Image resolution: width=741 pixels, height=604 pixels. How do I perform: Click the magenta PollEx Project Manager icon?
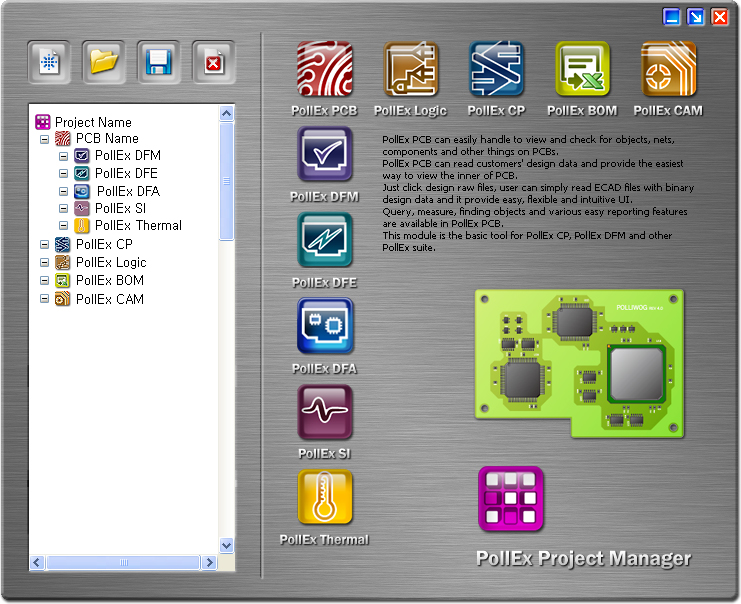[511, 499]
